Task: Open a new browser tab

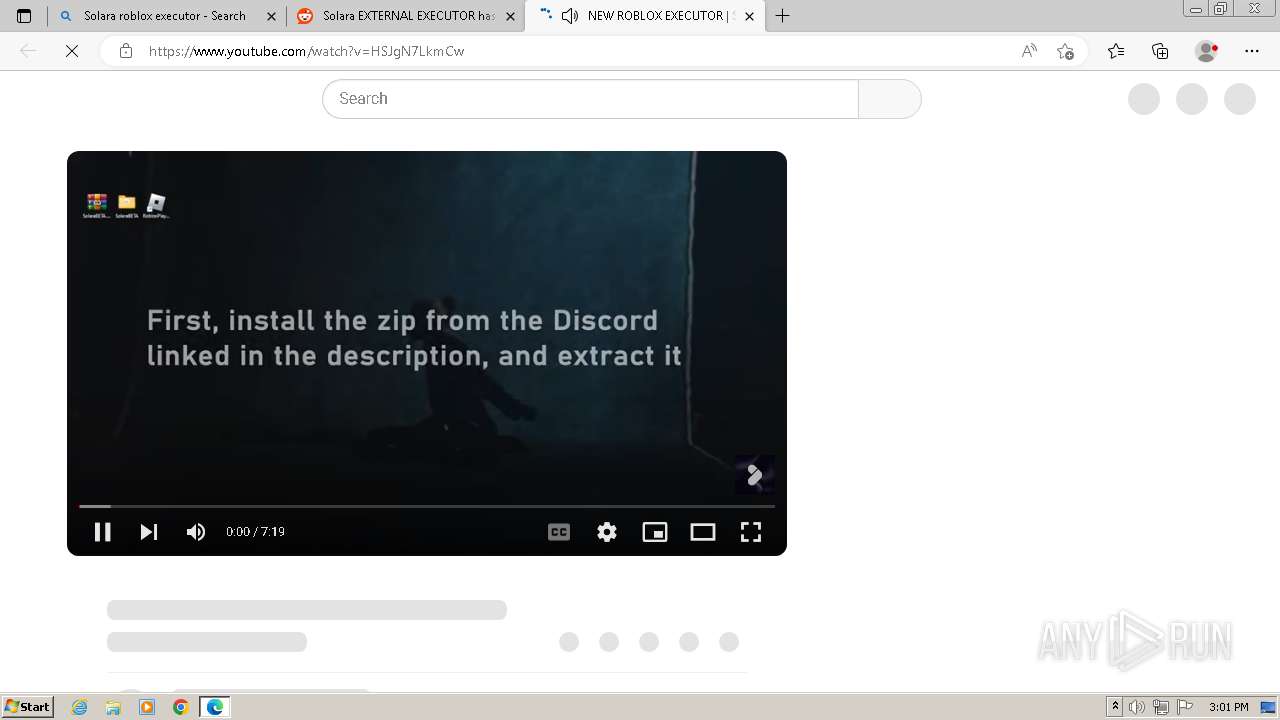Action: [782, 16]
